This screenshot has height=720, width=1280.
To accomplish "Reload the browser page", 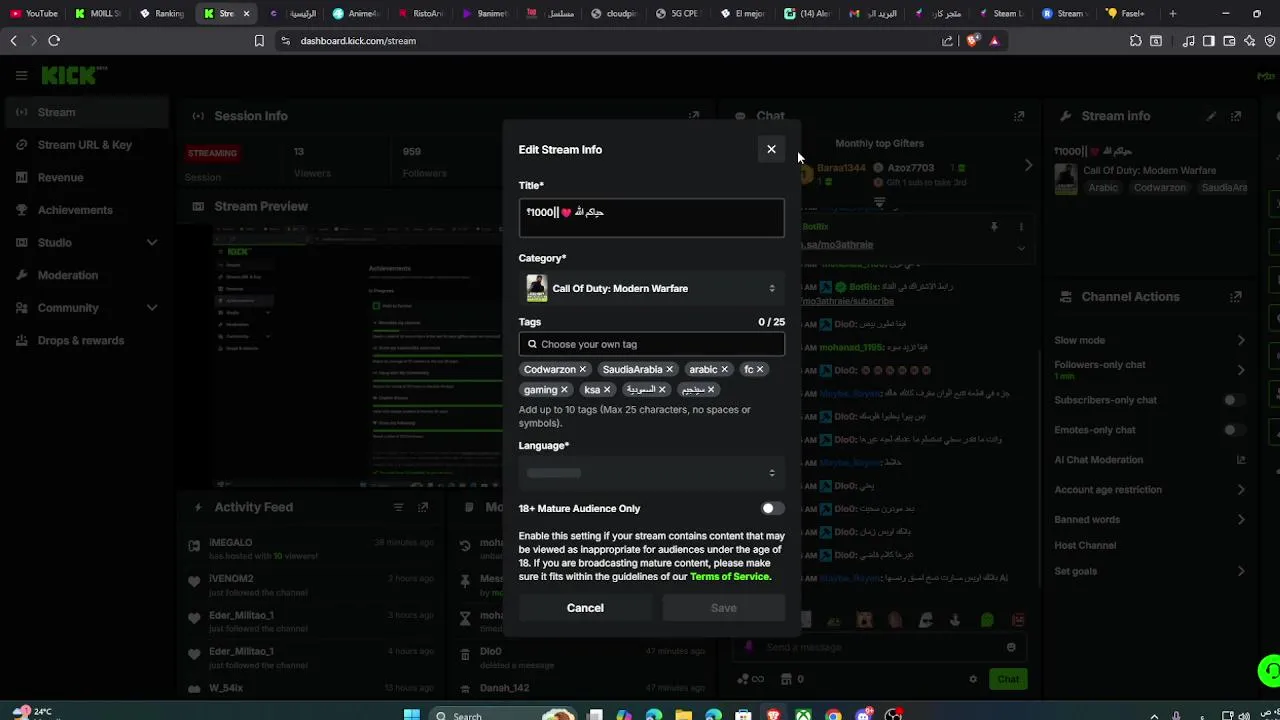I will pos(54,41).
